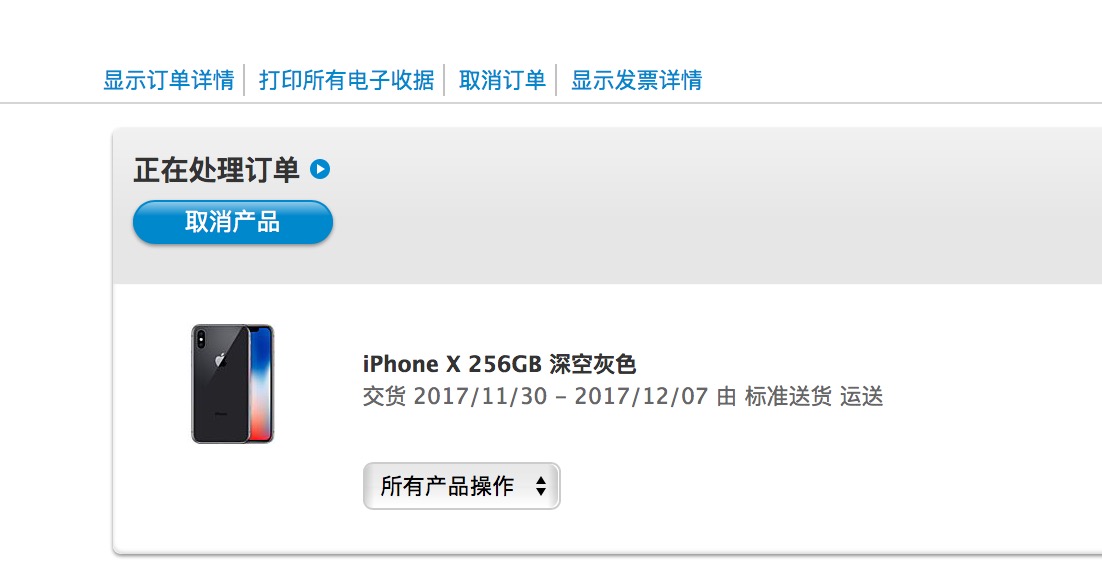The width and height of the screenshot is (1102, 566).
Task: Click the up-down arrows of 所有产品操作 selector
Action: coord(540,486)
